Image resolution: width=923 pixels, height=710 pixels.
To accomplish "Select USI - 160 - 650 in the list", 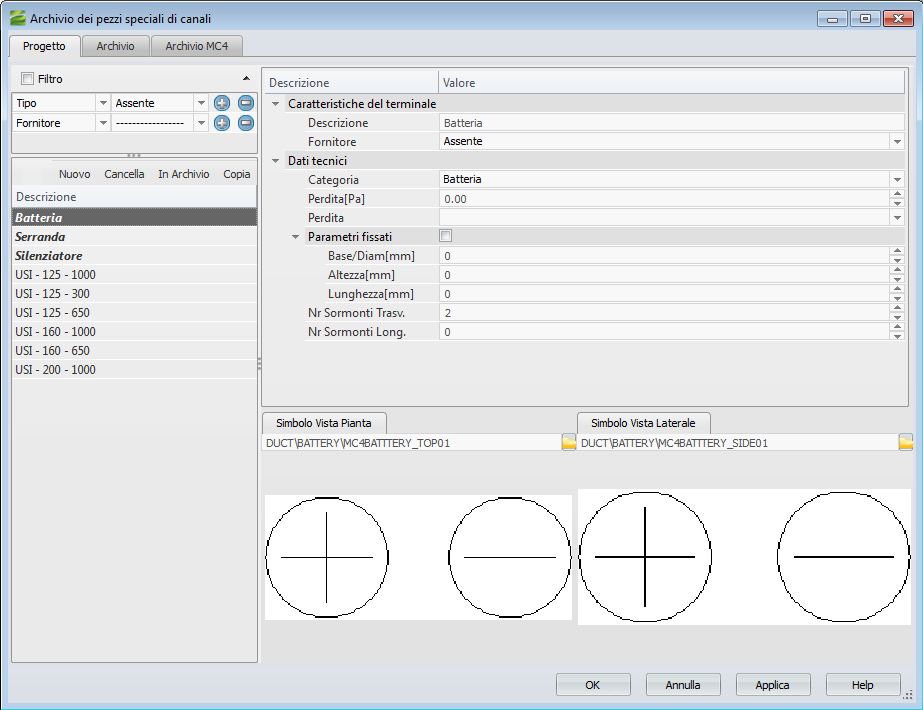I will (53, 351).
